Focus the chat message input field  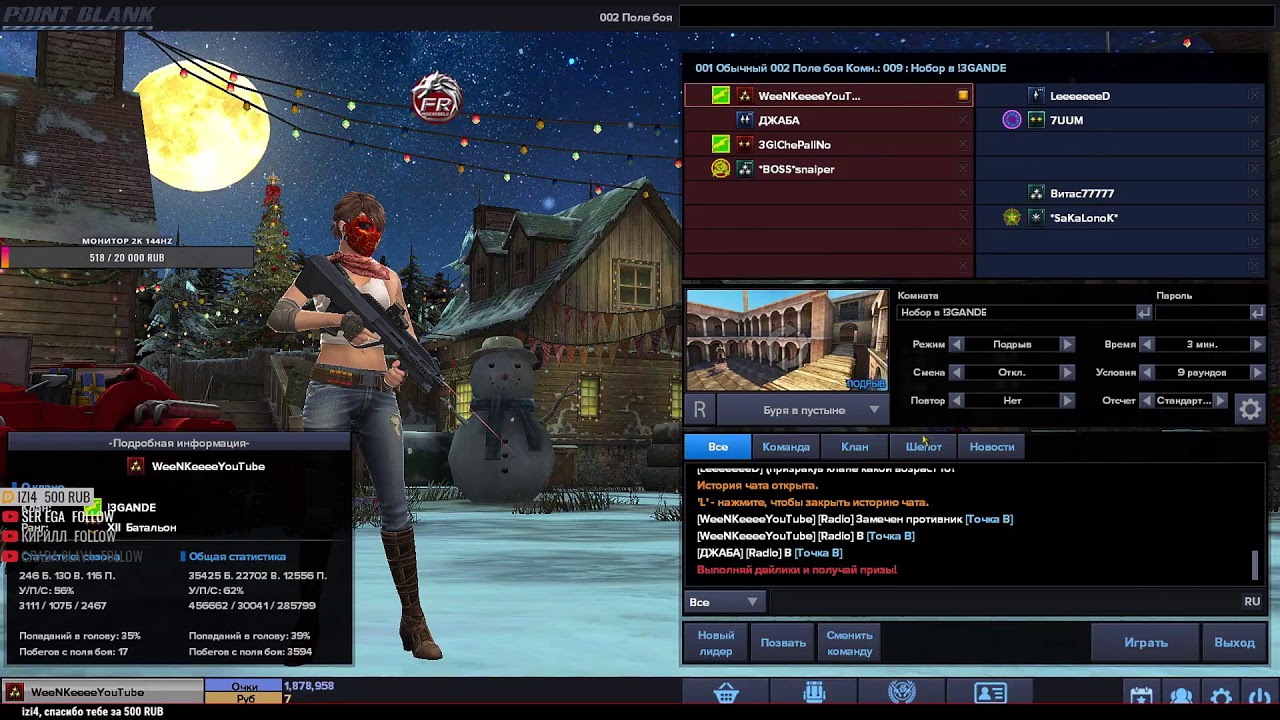click(1003, 602)
